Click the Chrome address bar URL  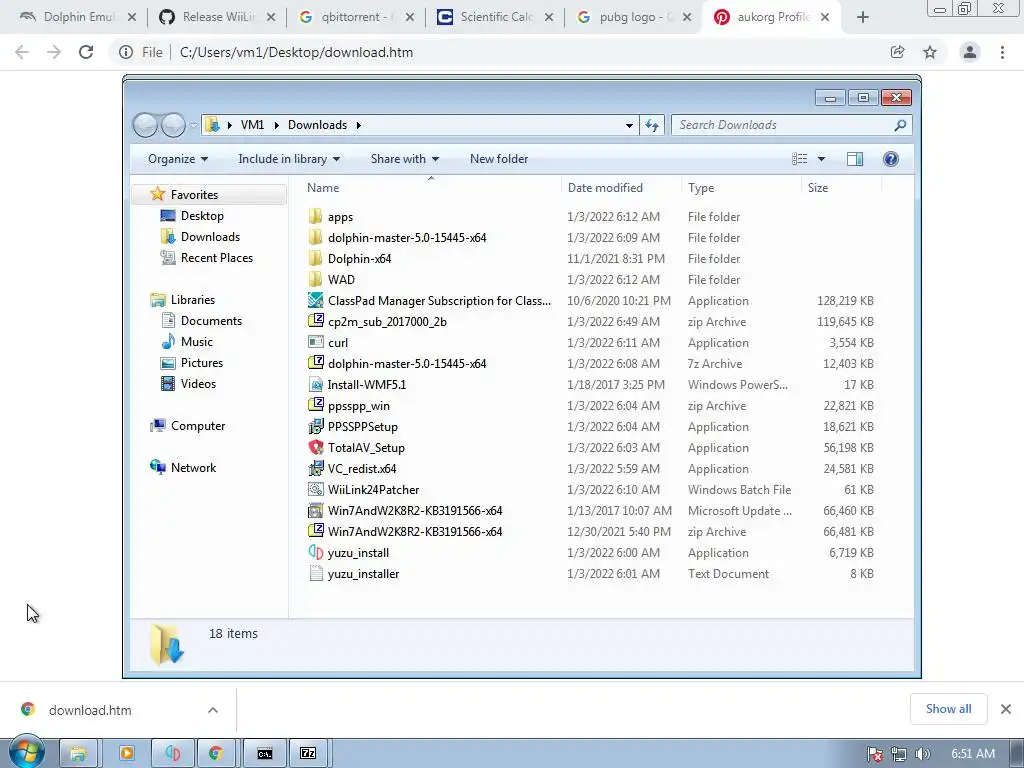tap(296, 52)
